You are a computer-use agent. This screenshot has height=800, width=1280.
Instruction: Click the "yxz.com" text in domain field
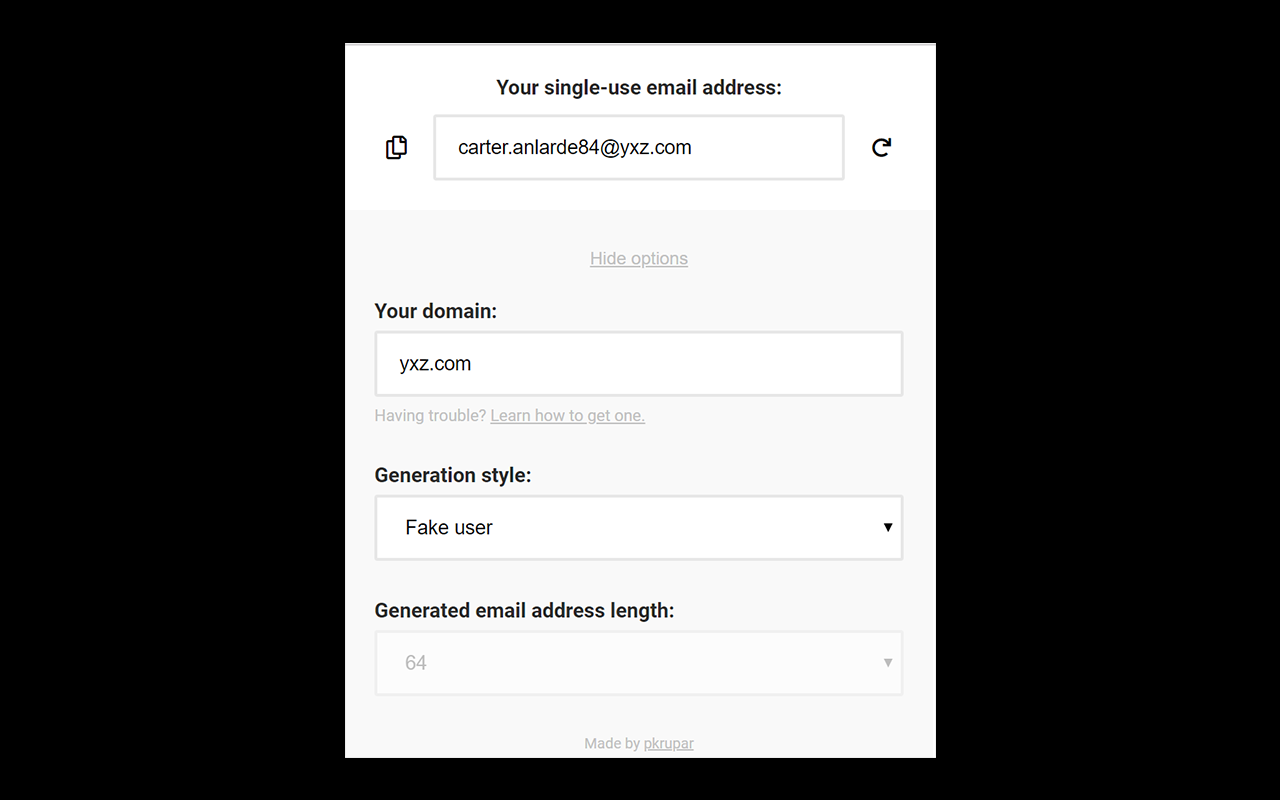pyautogui.click(x=435, y=364)
